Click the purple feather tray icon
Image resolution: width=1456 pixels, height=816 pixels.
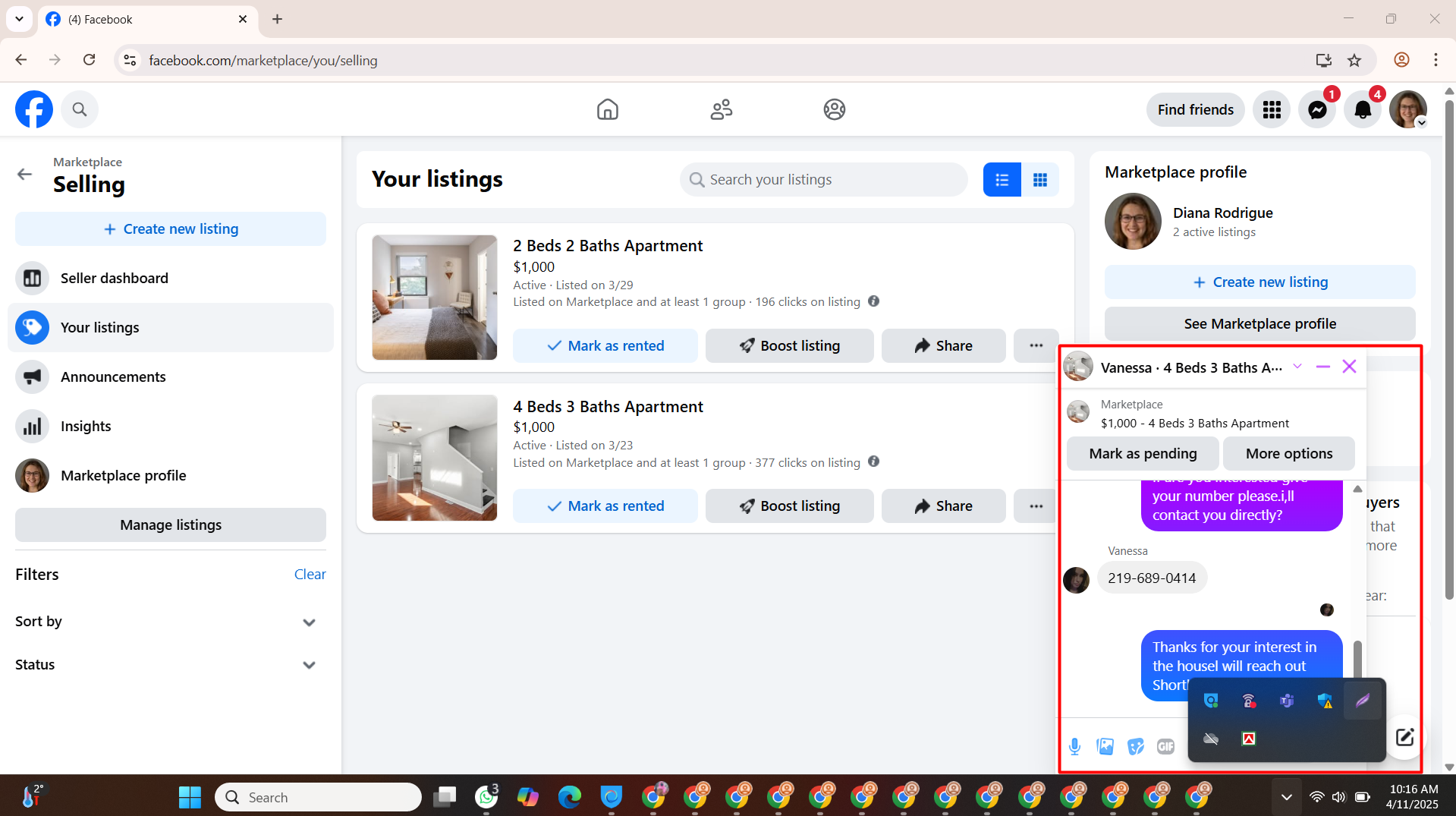coord(1363,701)
